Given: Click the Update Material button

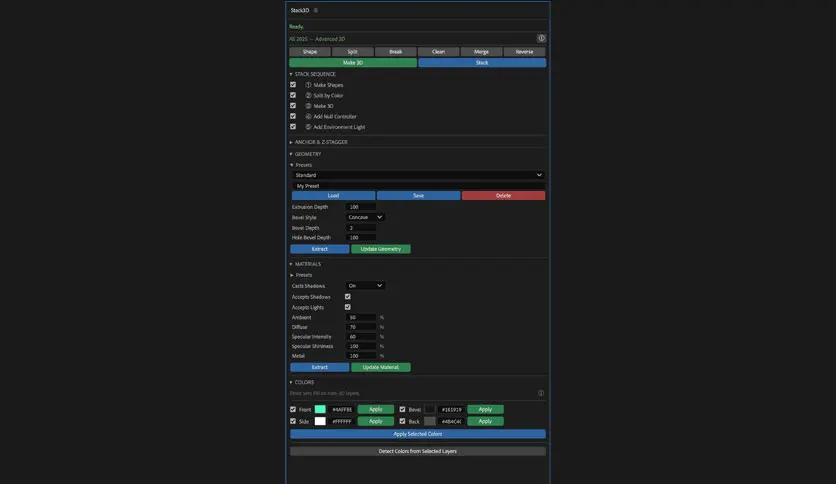Looking at the screenshot, I should (381, 367).
